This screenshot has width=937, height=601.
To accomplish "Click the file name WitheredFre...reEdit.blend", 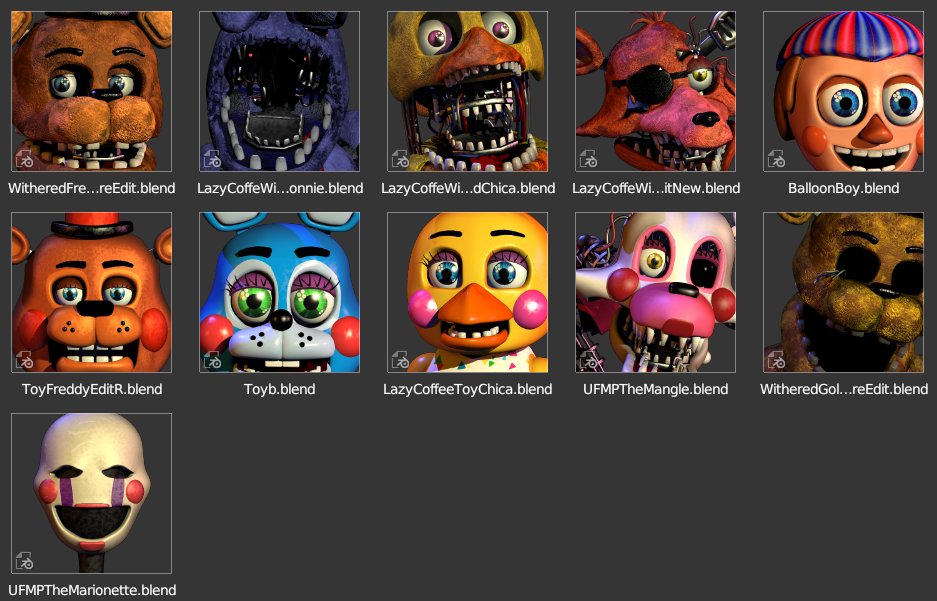I will [x=91, y=188].
